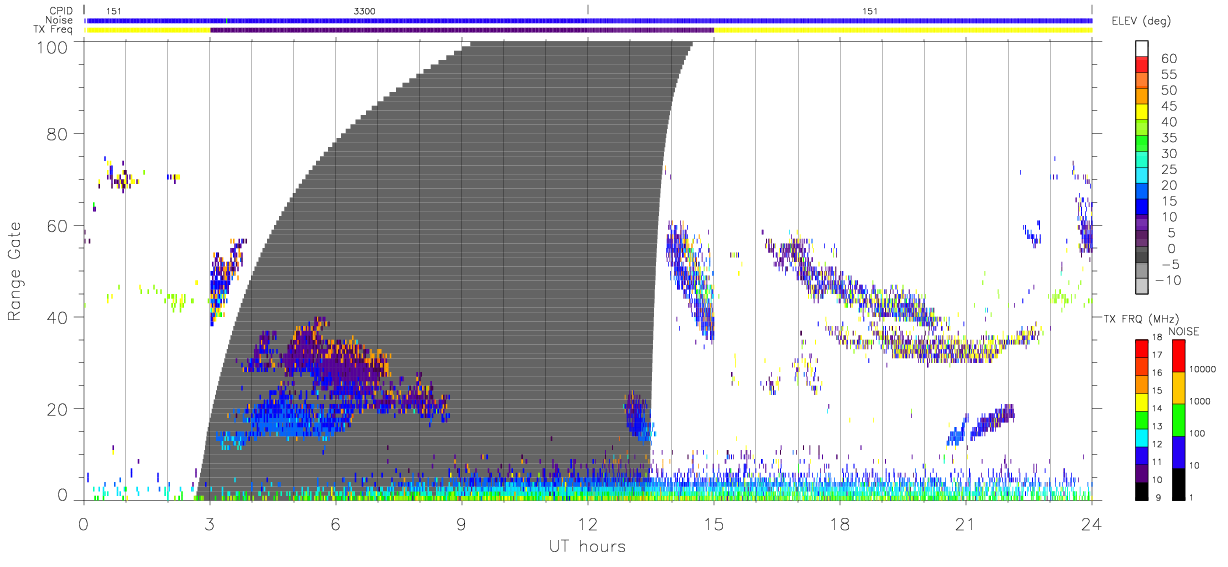Click the 14 label on the TX FRQ legend
Screen dimensions: 1228x567
[x=1157, y=408]
